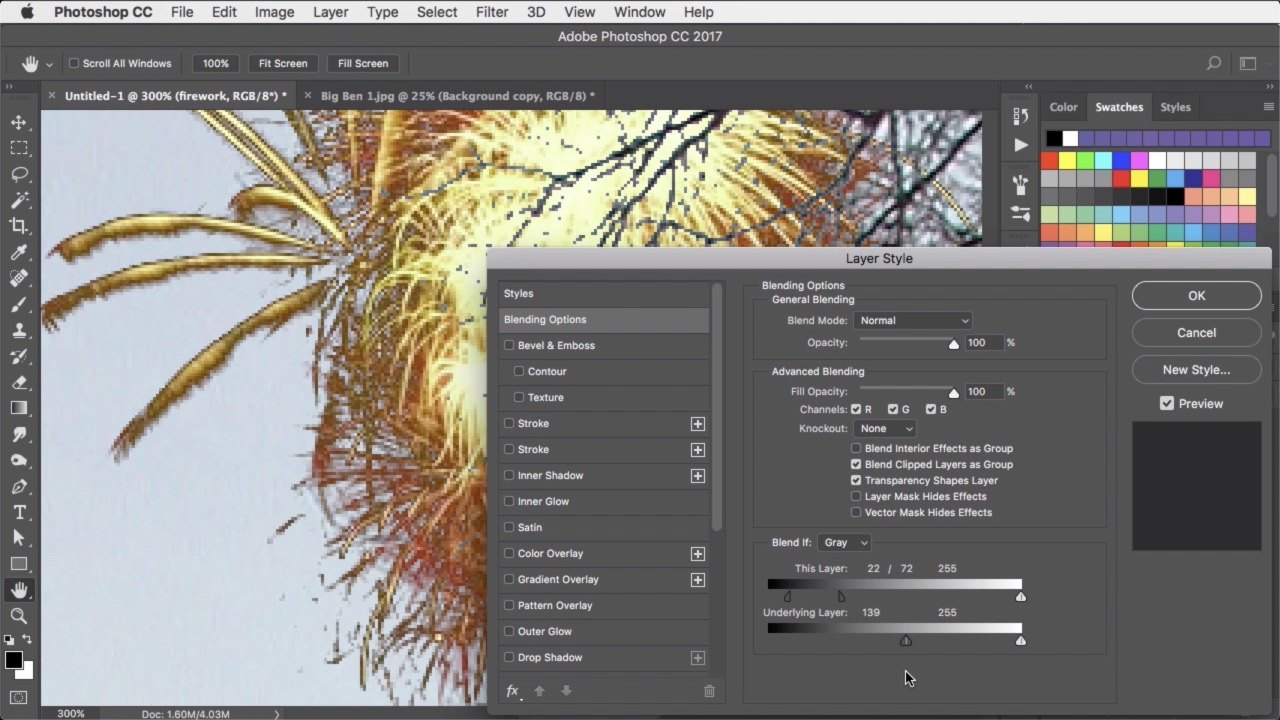Select the Crop tool
Image resolution: width=1280 pixels, height=720 pixels.
click(x=19, y=226)
